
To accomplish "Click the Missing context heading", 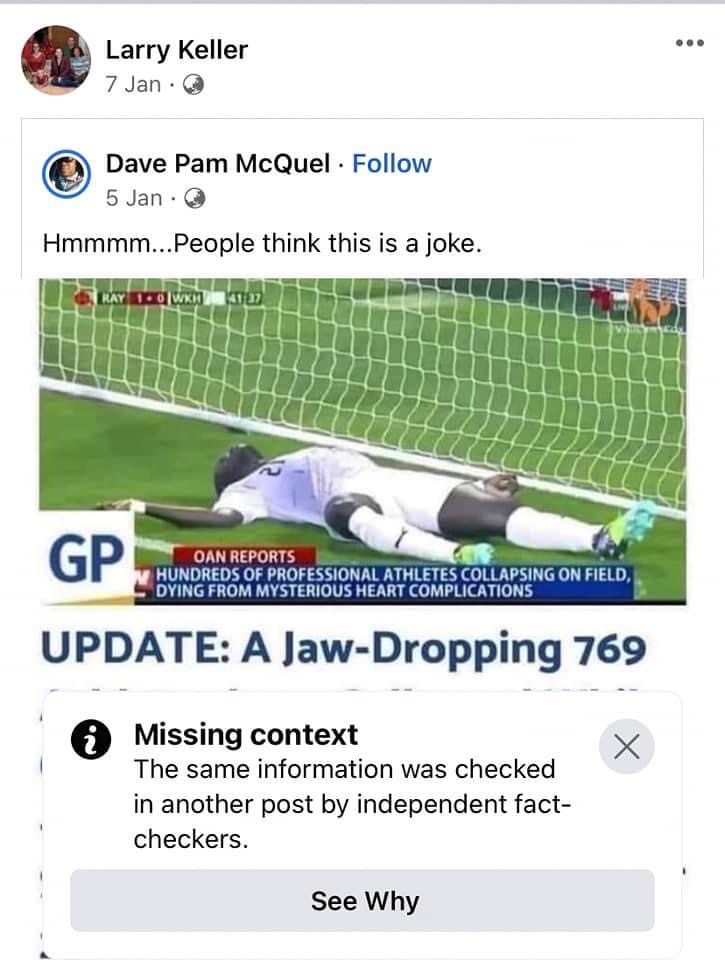I will [x=246, y=735].
